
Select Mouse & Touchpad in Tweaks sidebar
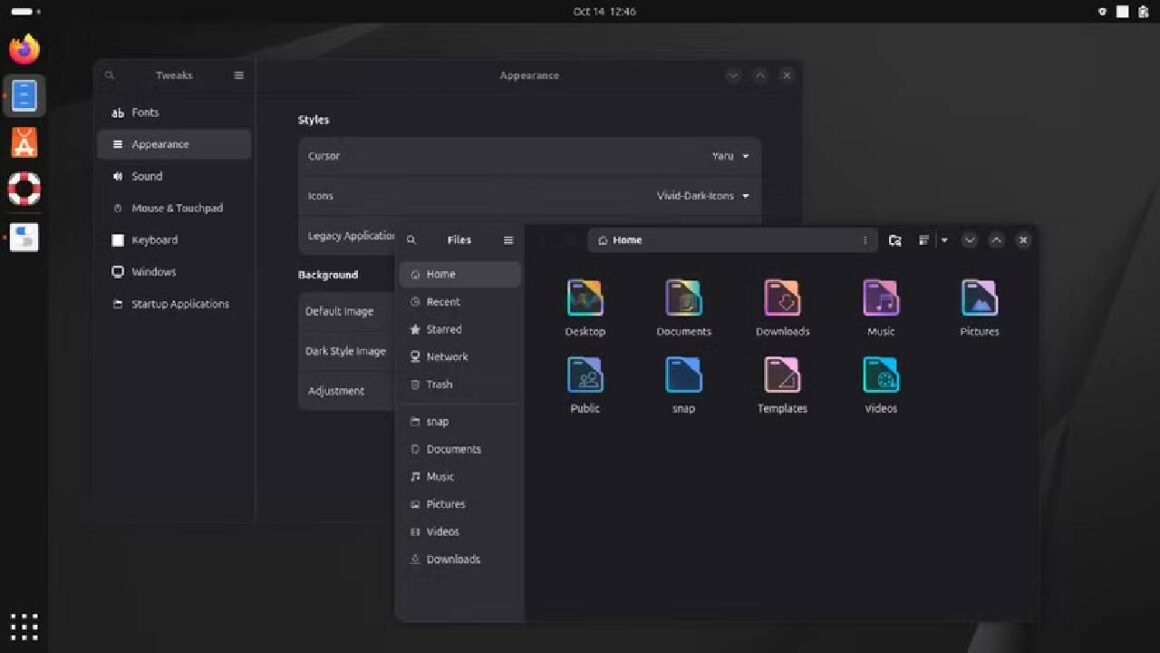click(174, 208)
